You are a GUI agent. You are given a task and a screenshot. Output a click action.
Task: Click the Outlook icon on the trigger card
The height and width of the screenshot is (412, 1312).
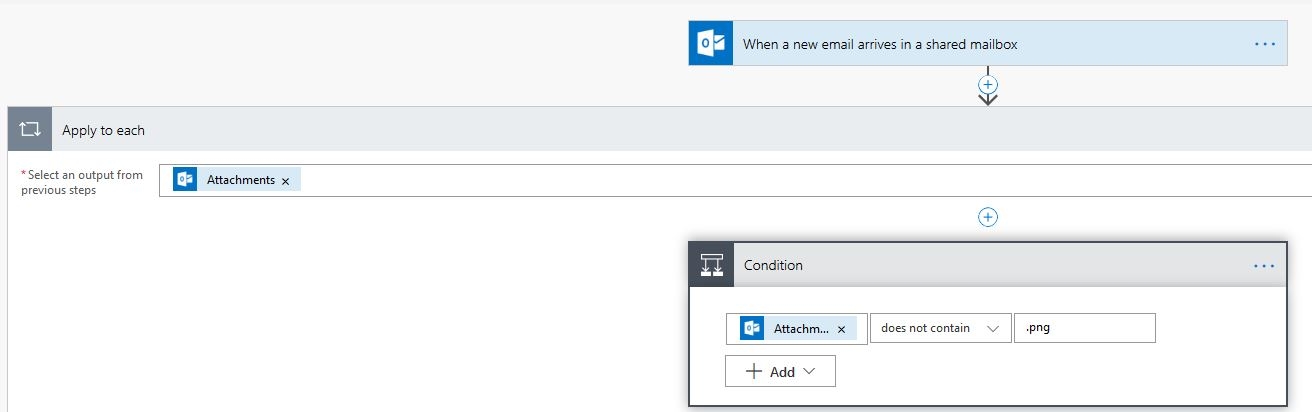click(x=711, y=44)
